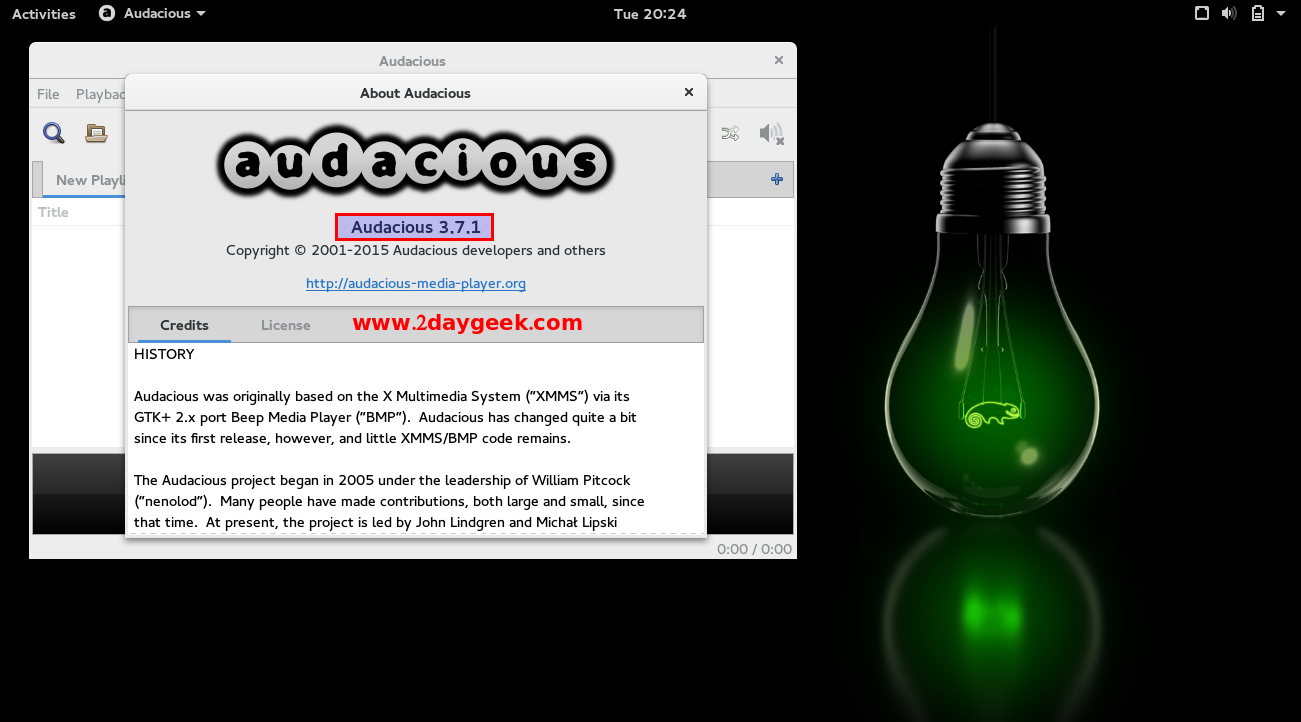Click the Audacious 3.7.1 version label

tap(415, 227)
